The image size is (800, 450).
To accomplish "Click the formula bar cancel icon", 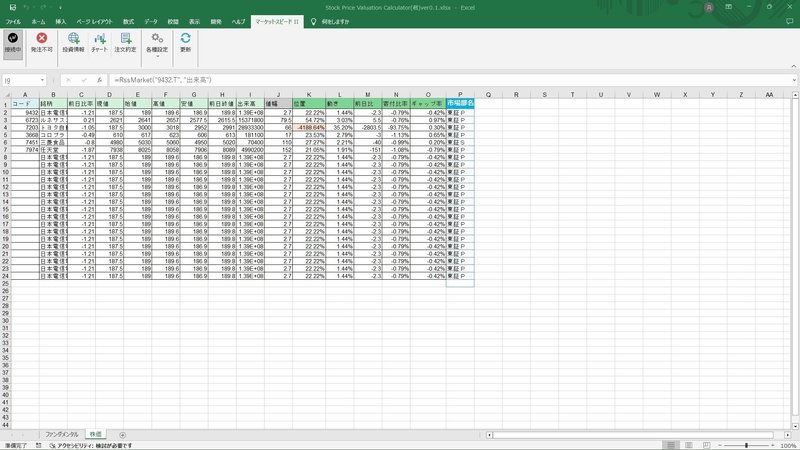I will 68,80.
